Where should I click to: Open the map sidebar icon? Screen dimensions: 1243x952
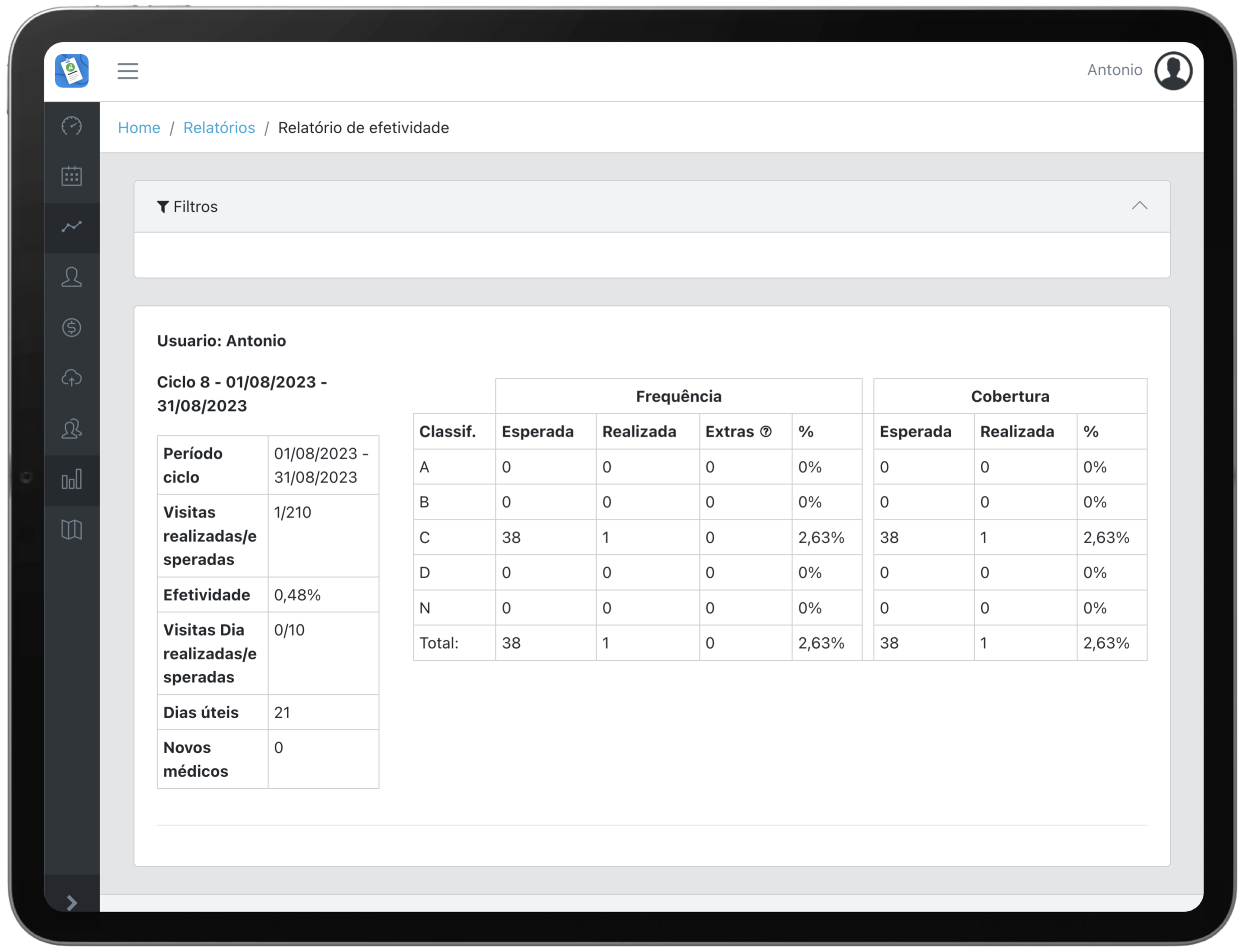(71, 530)
